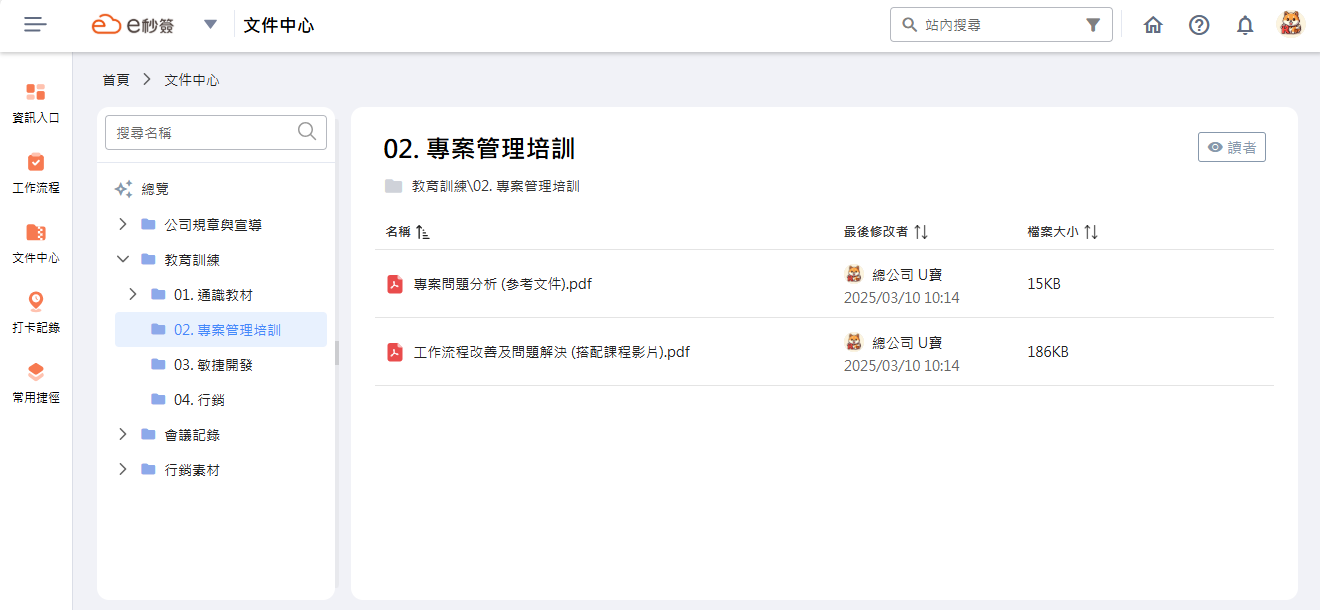Open user avatar in top bar

pyautogui.click(x=1291, y=24)
